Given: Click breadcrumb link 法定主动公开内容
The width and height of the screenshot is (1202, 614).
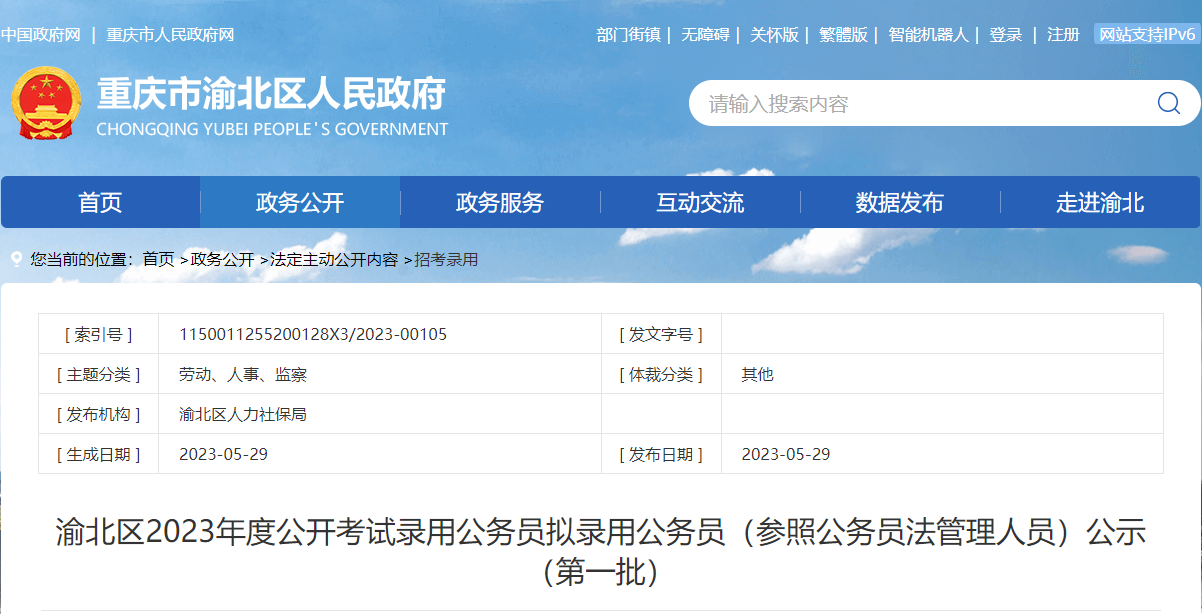Looking at the screenshot, I should [334, 259].
